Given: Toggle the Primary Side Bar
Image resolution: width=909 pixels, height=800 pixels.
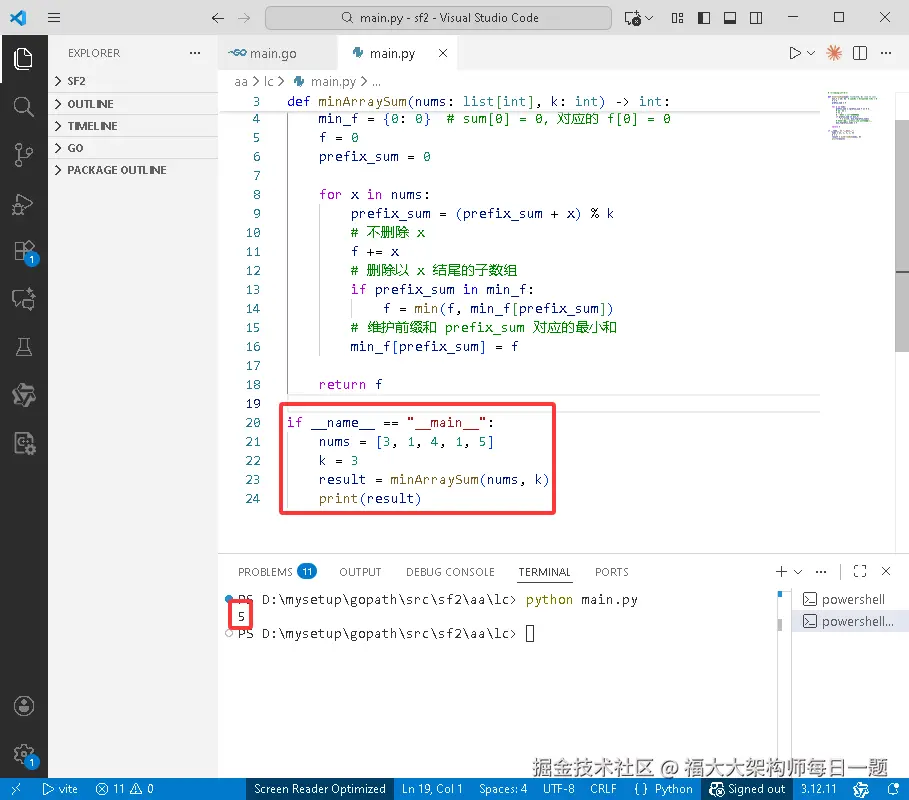Looking at the screenshot, I should 704,18.
